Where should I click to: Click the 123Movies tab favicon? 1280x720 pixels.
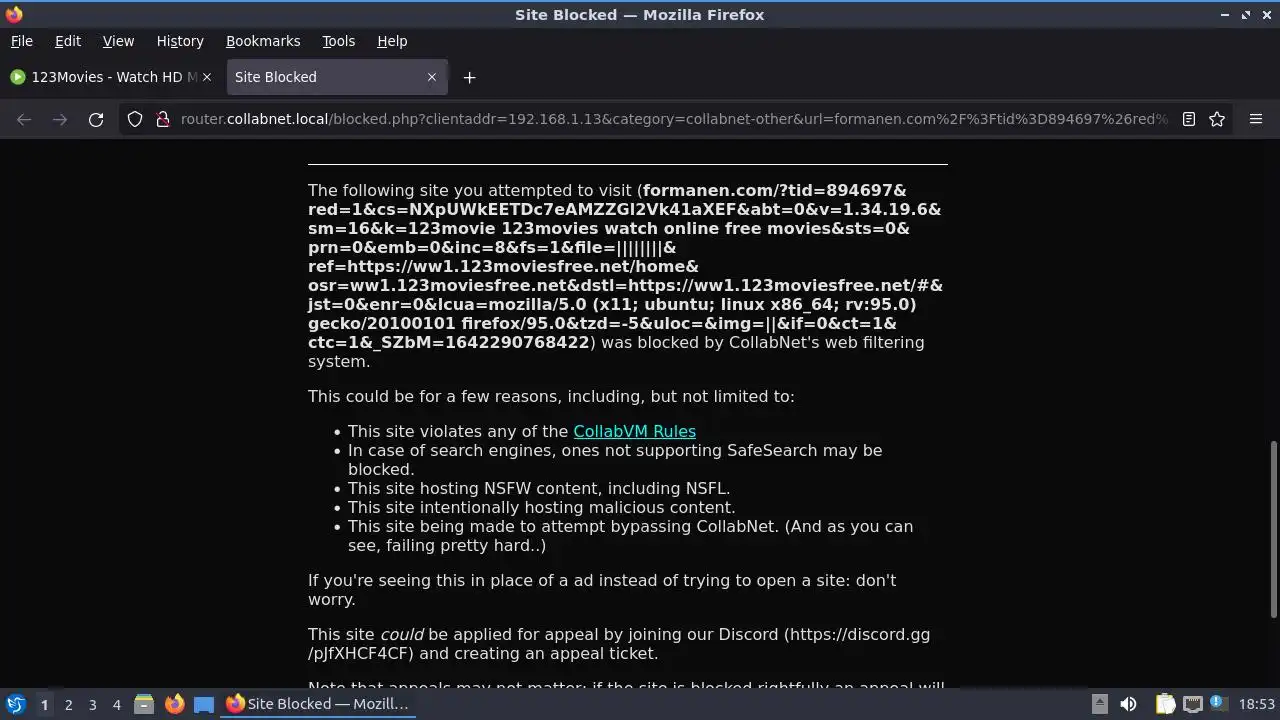[x=18, y=77]
